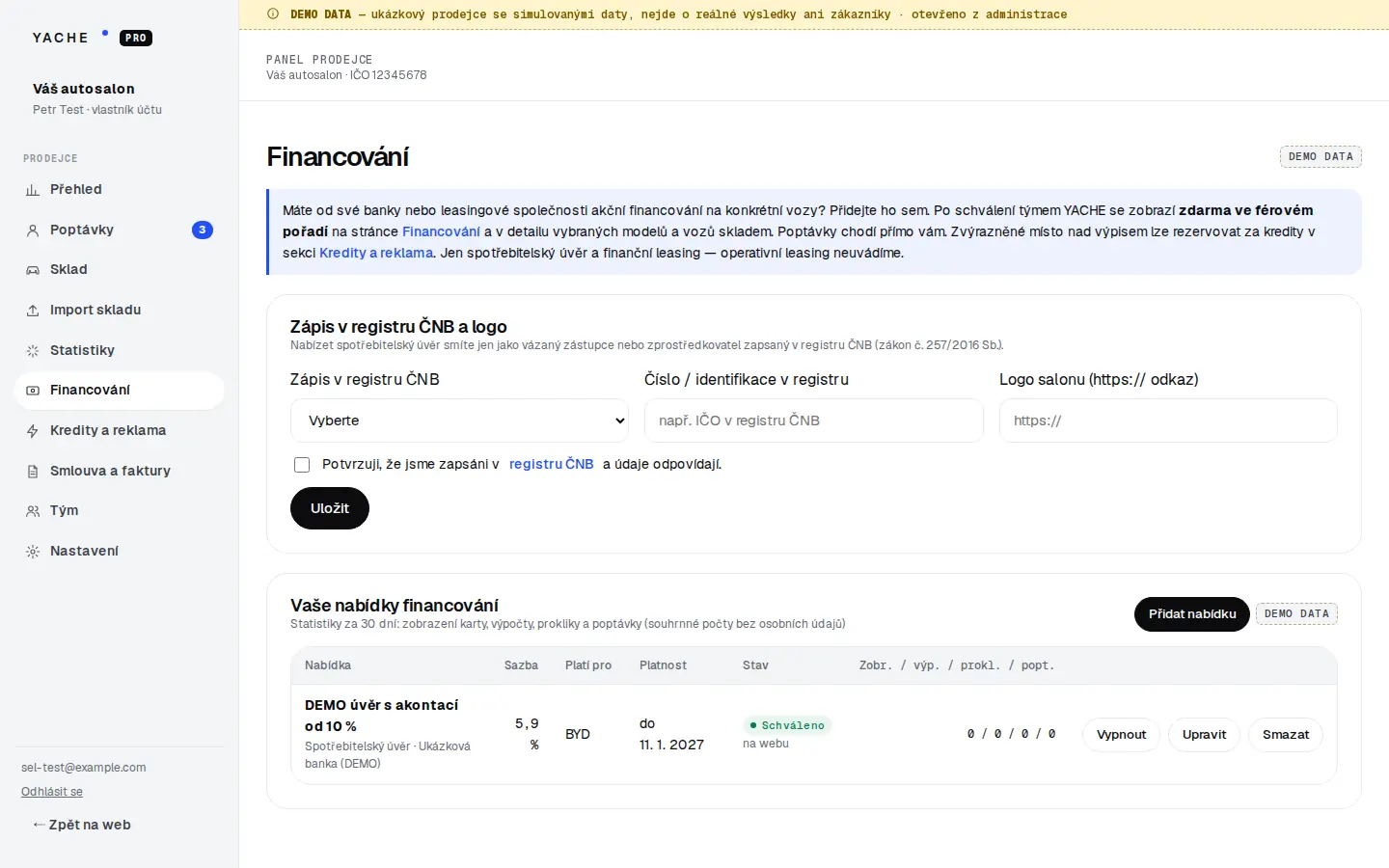Open the Sklad menu item
Viewport: 1389px width, 868px height.
tap(120, 269)
